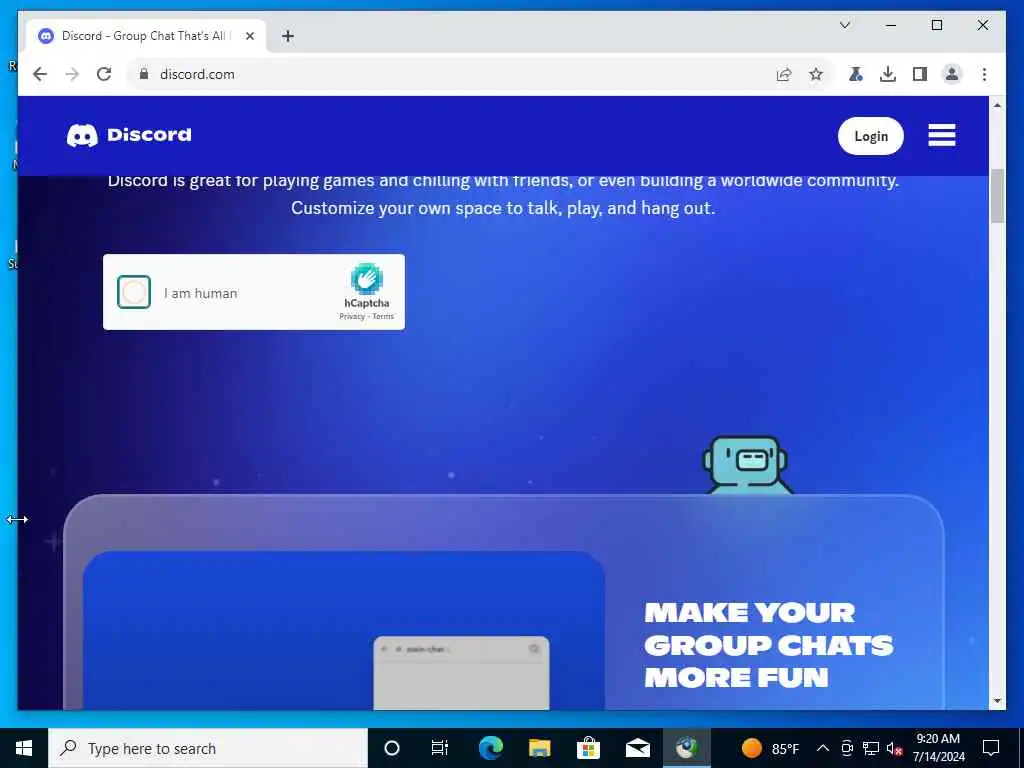Open Task View on the taskbar

click(x=440, y=748)
